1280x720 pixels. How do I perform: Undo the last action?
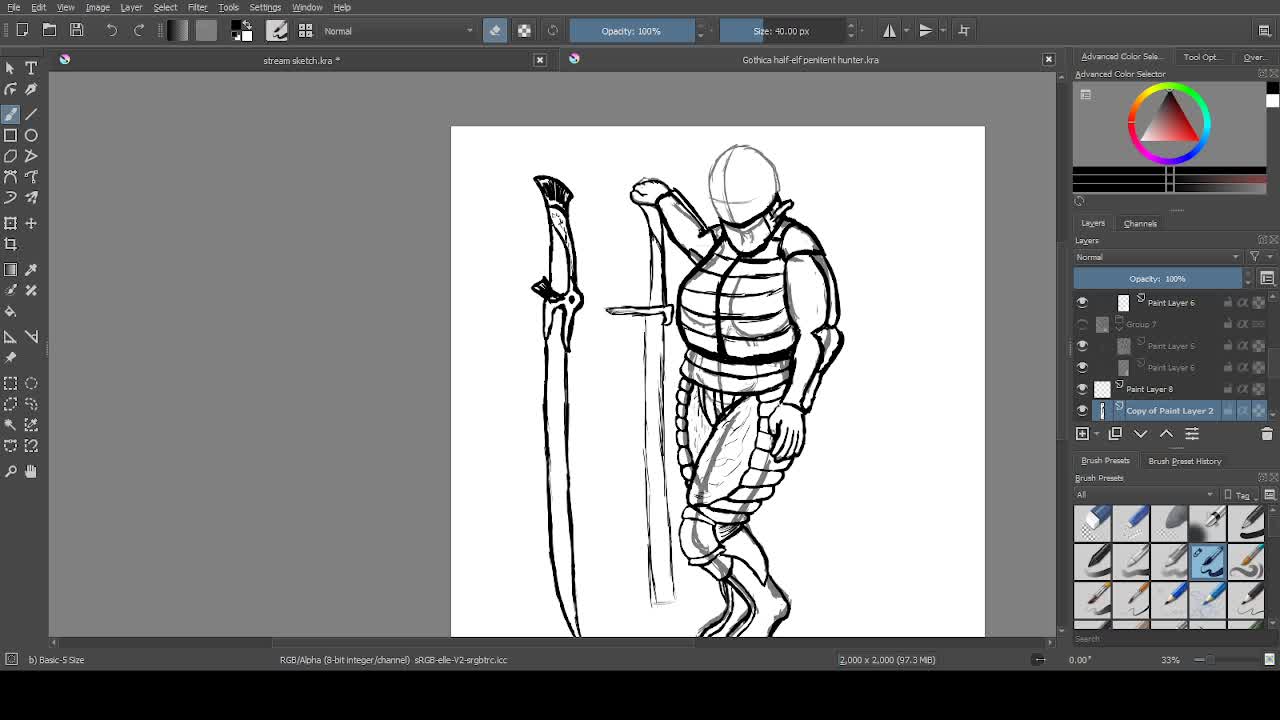[x=112, y=31]
